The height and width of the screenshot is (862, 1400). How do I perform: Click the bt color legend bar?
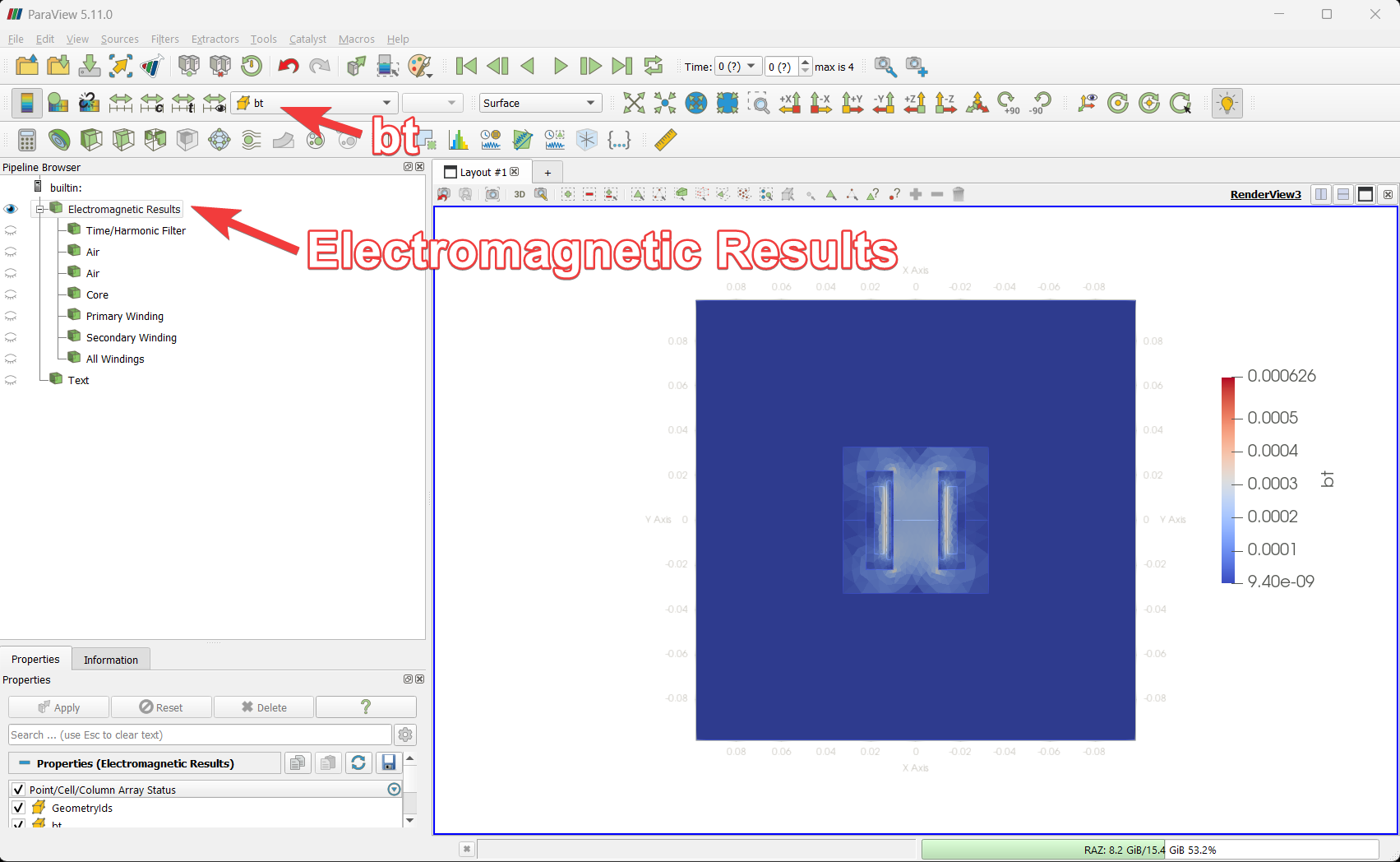[x=1228, y=480]
